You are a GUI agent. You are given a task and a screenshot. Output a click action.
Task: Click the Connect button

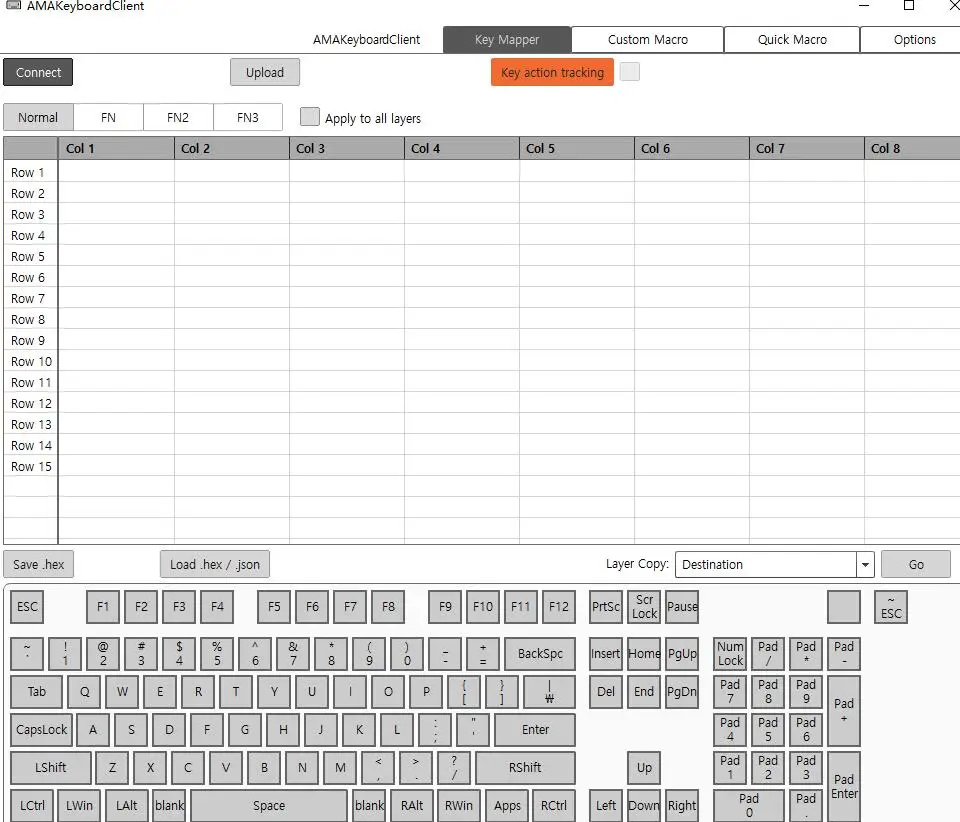point(38,72)
